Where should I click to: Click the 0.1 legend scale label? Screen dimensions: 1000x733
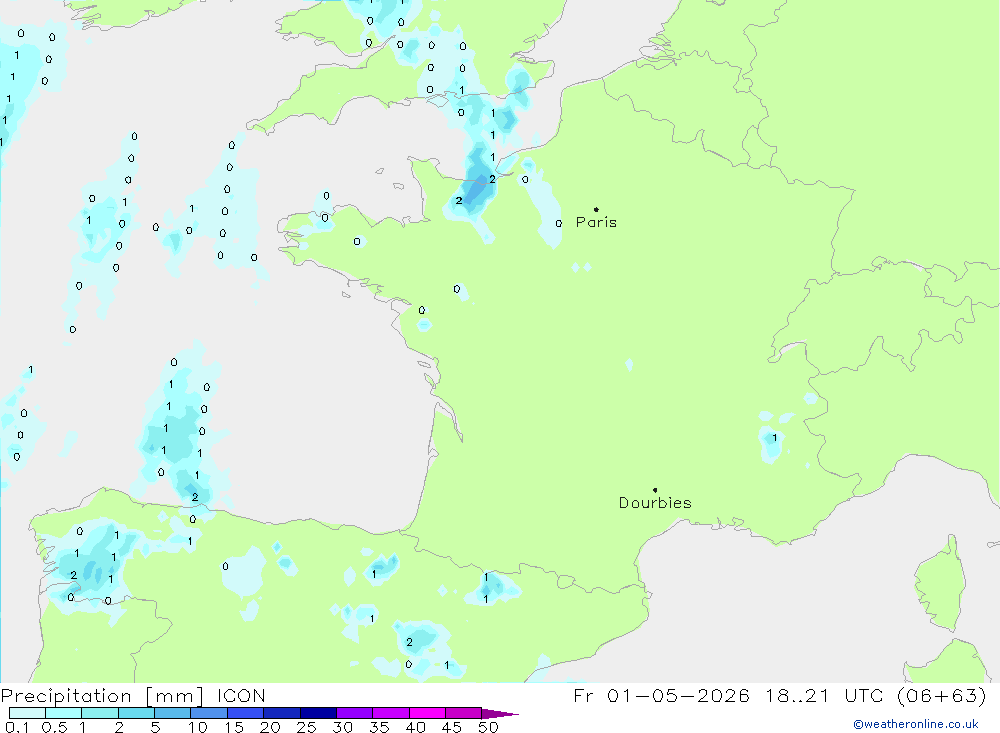pos(17,727)
